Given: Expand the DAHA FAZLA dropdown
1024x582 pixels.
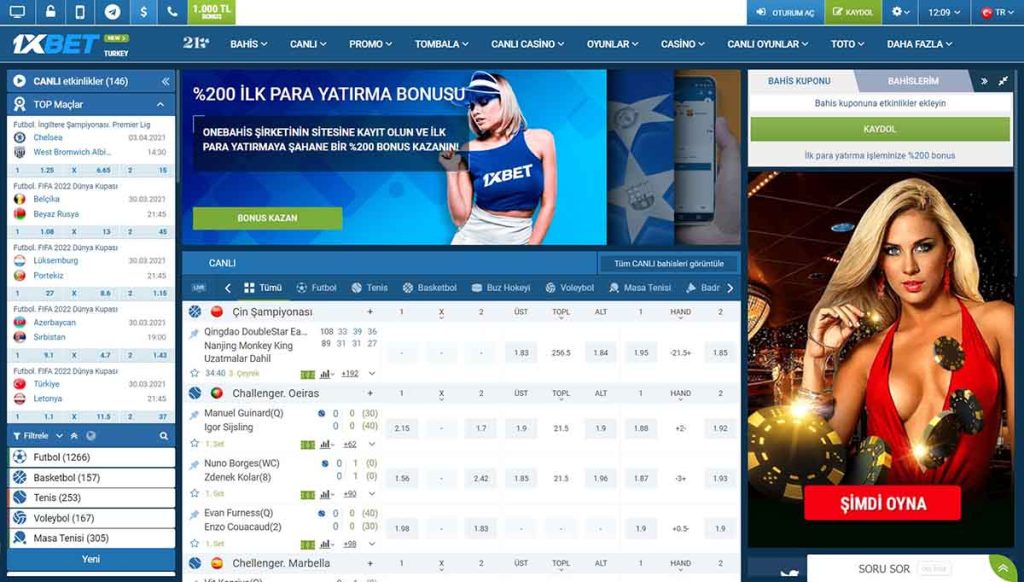Looking at the screenshot, I should (920, 44).
